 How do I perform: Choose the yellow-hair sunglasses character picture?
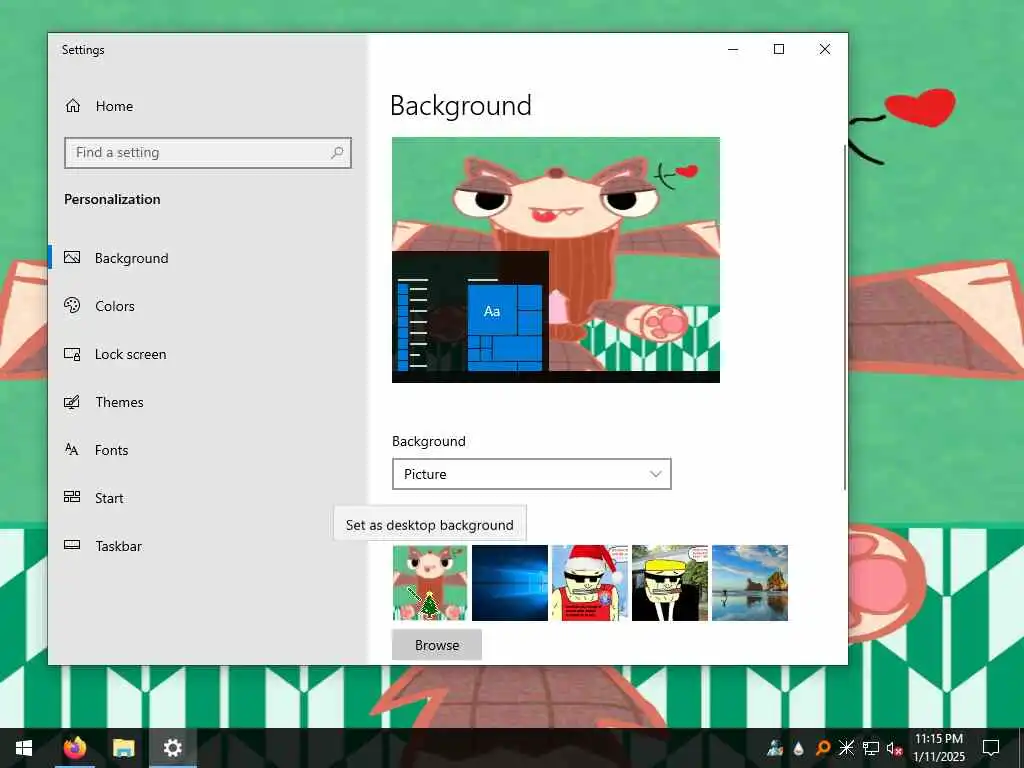(670, 583)
